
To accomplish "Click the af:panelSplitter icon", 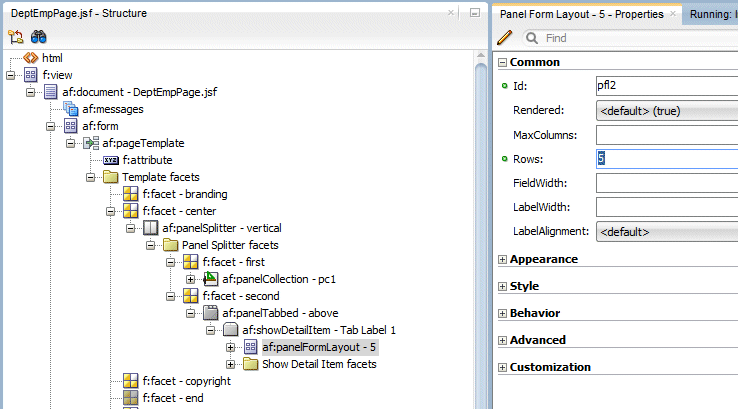I will (x=151, y=228).
